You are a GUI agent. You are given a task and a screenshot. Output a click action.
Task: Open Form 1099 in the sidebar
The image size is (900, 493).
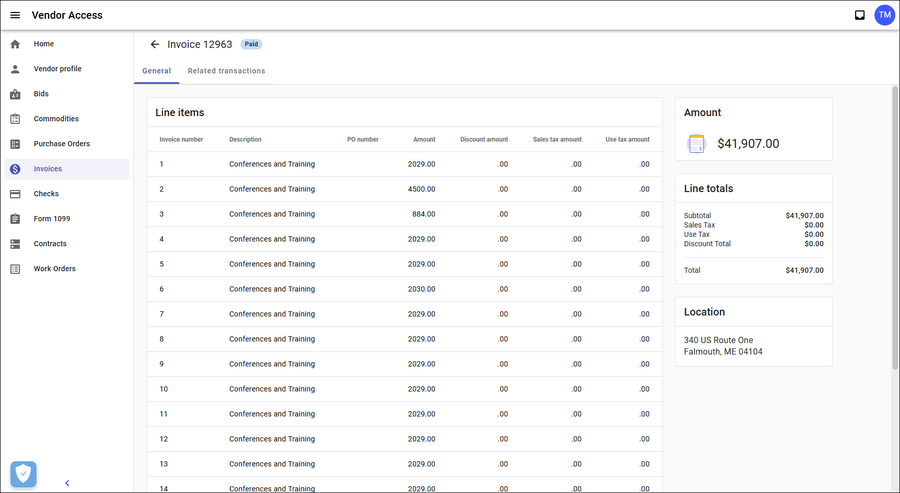[x=52, y=219]
